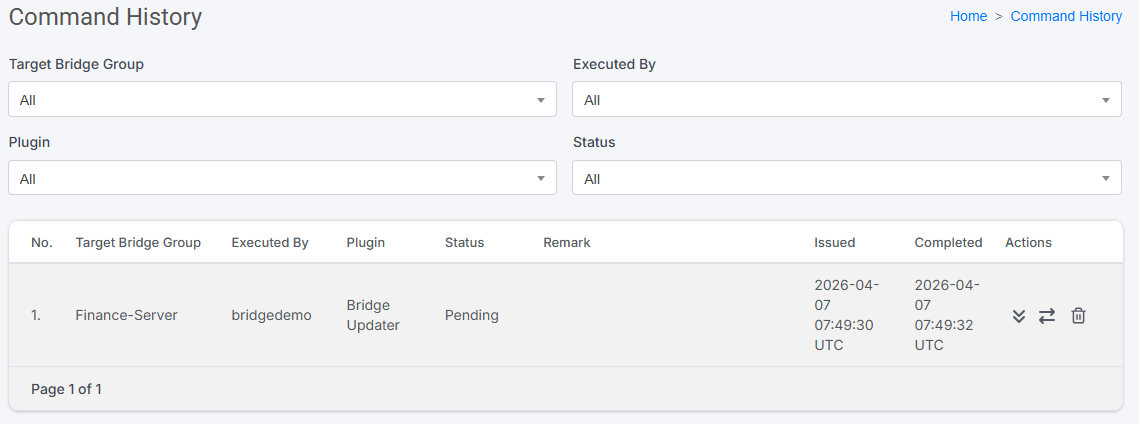Click the Issued column header
The width and height of the screenshot is (1139, 424).
pos(834,243)
